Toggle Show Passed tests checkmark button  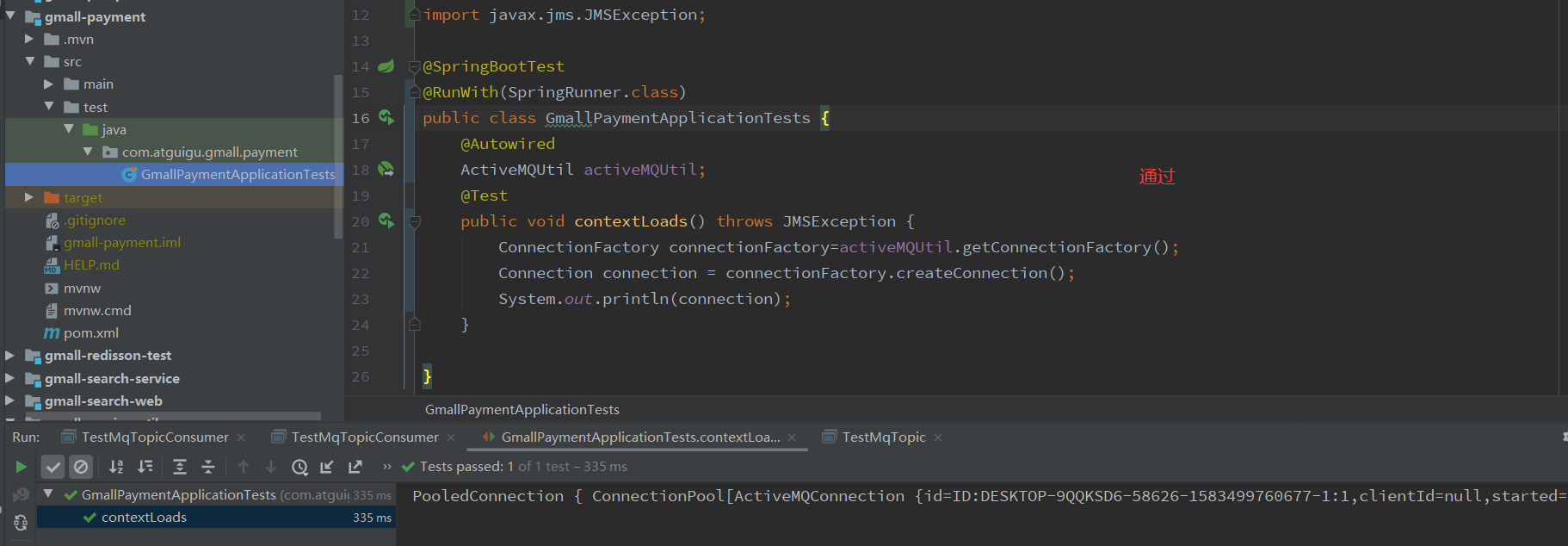point(53,467)
